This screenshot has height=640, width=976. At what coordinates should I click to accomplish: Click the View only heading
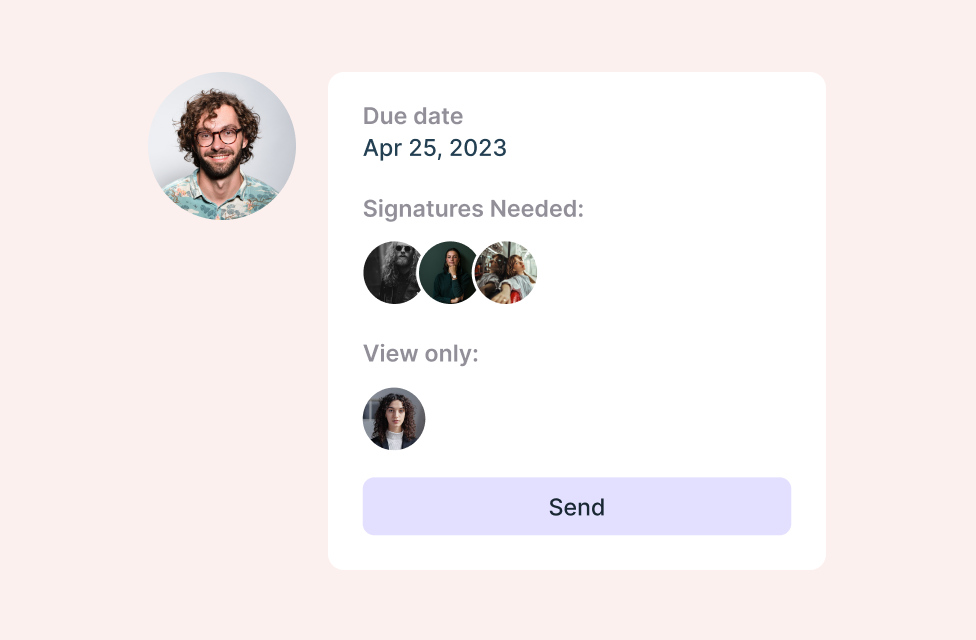(421, 353)
